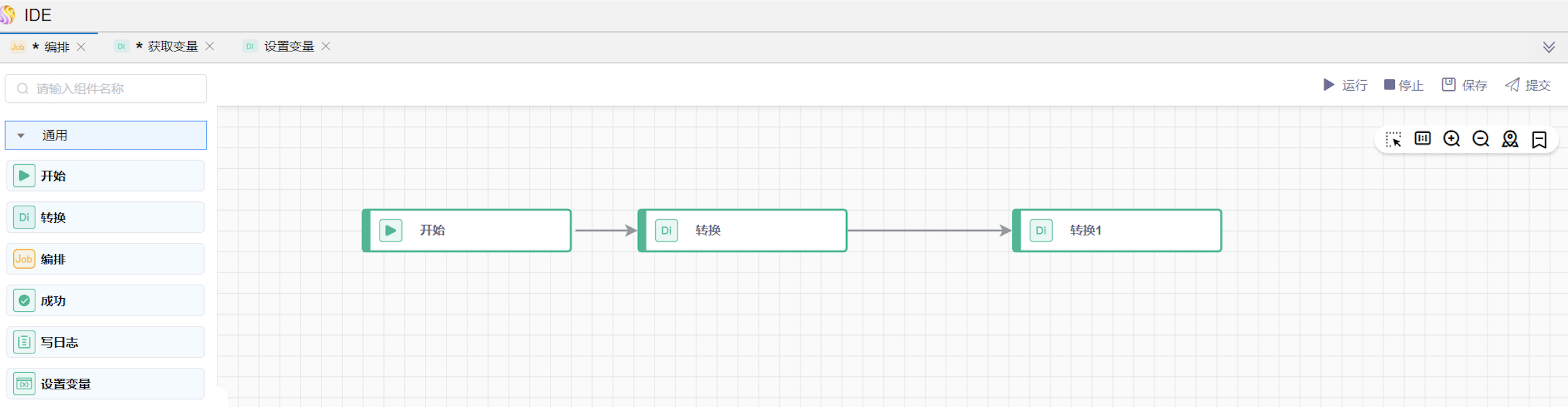The width and height of the screenshot is (1568, 407).
Task: Click the map locate icon
Action: pos(1509,139)
